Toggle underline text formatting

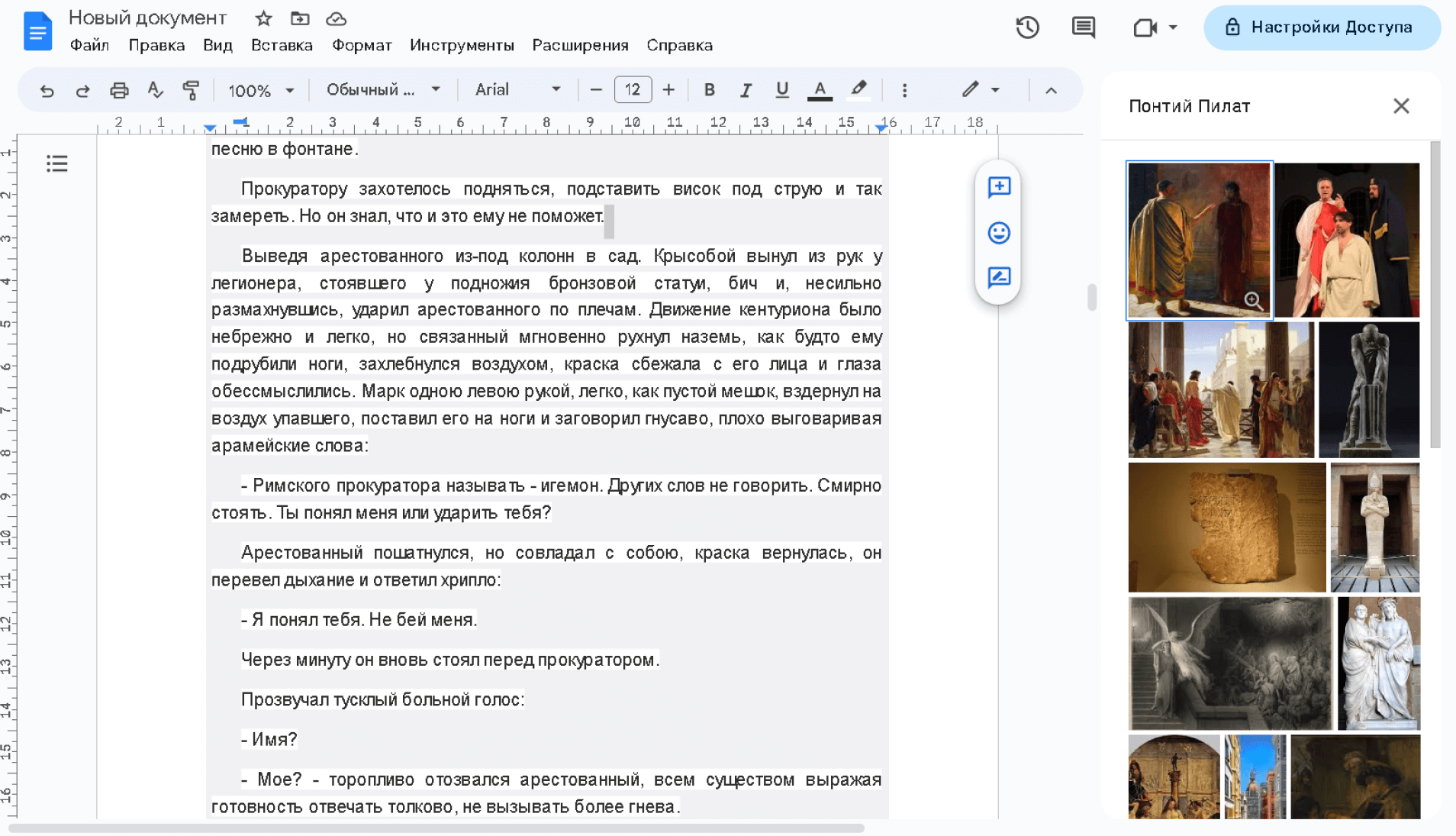point(781,90)
